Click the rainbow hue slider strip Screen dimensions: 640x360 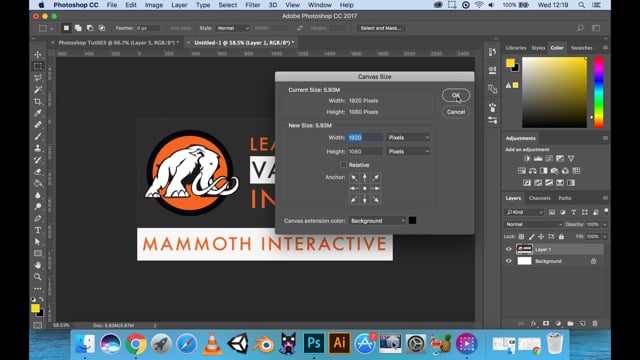pyautogui.click(x=598, y=93)
